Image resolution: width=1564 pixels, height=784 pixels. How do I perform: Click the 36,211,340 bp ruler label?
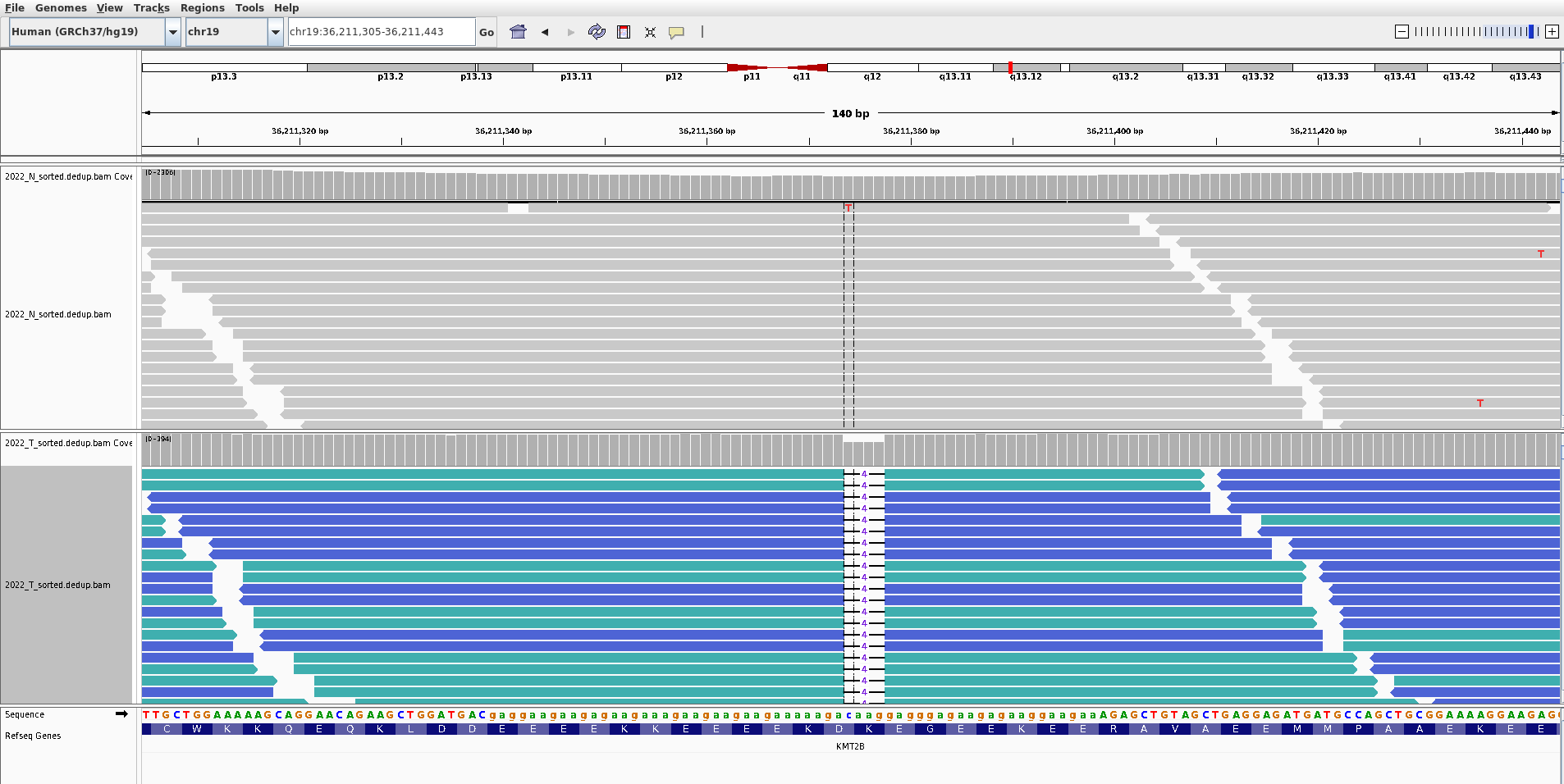pyautogui.click(x=503, y=130)
